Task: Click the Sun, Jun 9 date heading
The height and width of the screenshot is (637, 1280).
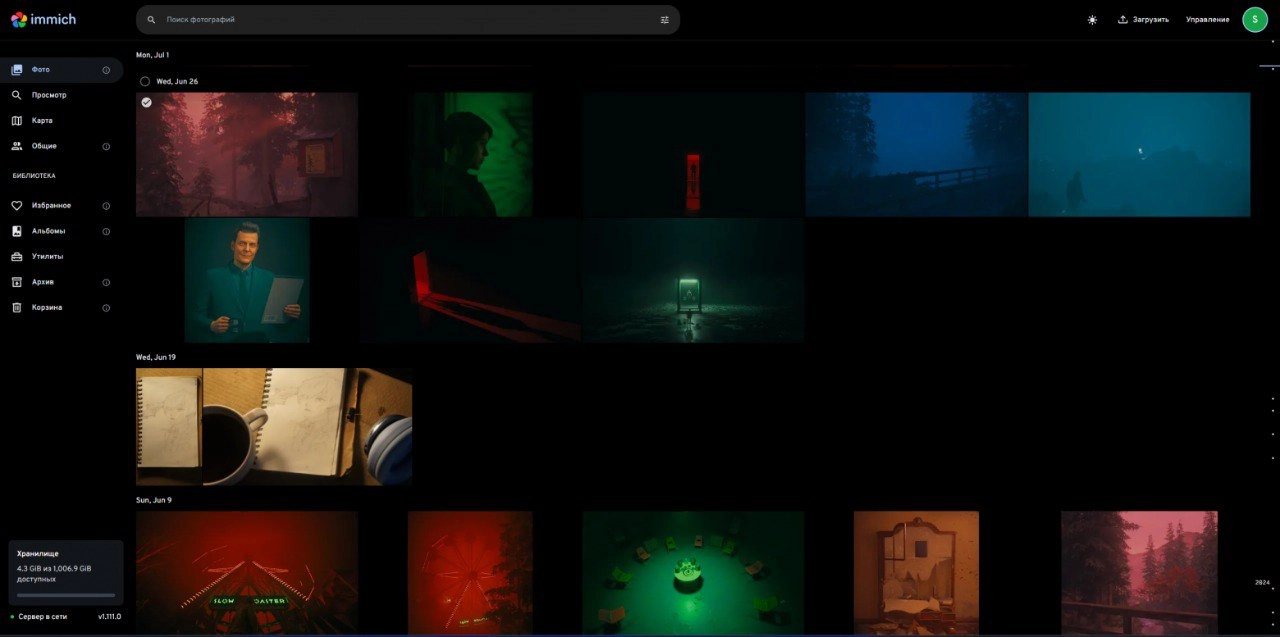Action: (154, 500)
